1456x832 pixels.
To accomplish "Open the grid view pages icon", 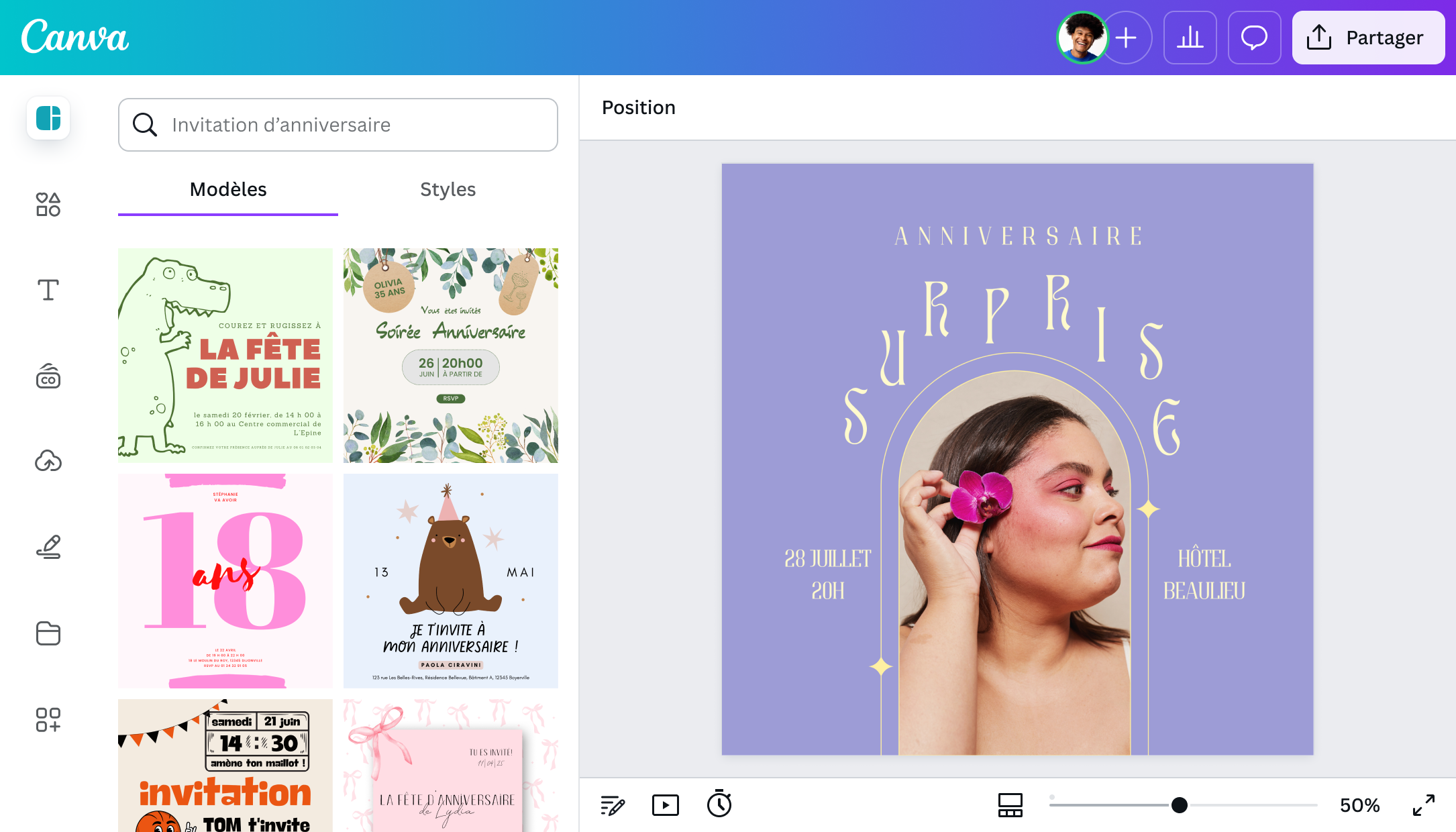I will pos(1010,805).
